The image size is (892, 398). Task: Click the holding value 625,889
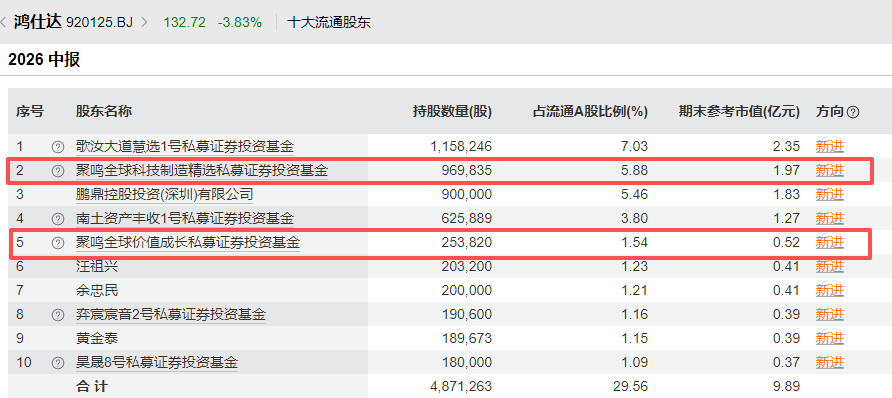click(x=466, y=218)
